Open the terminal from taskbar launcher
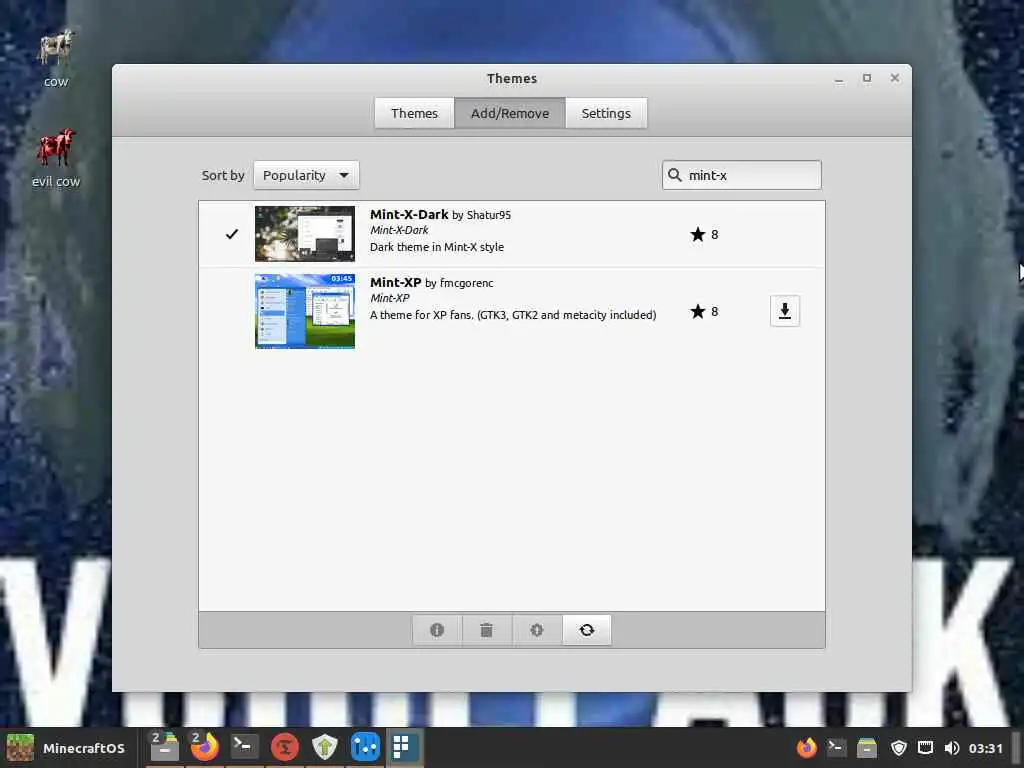Screen dimensions: 1024x768 [244, 746]
